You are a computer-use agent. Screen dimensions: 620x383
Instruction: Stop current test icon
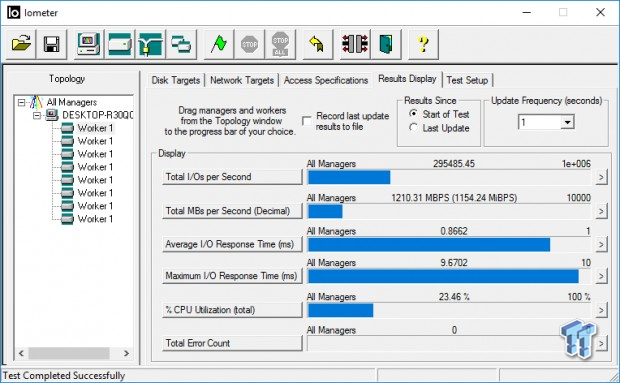pyautogui.click(x=249, y=44)
